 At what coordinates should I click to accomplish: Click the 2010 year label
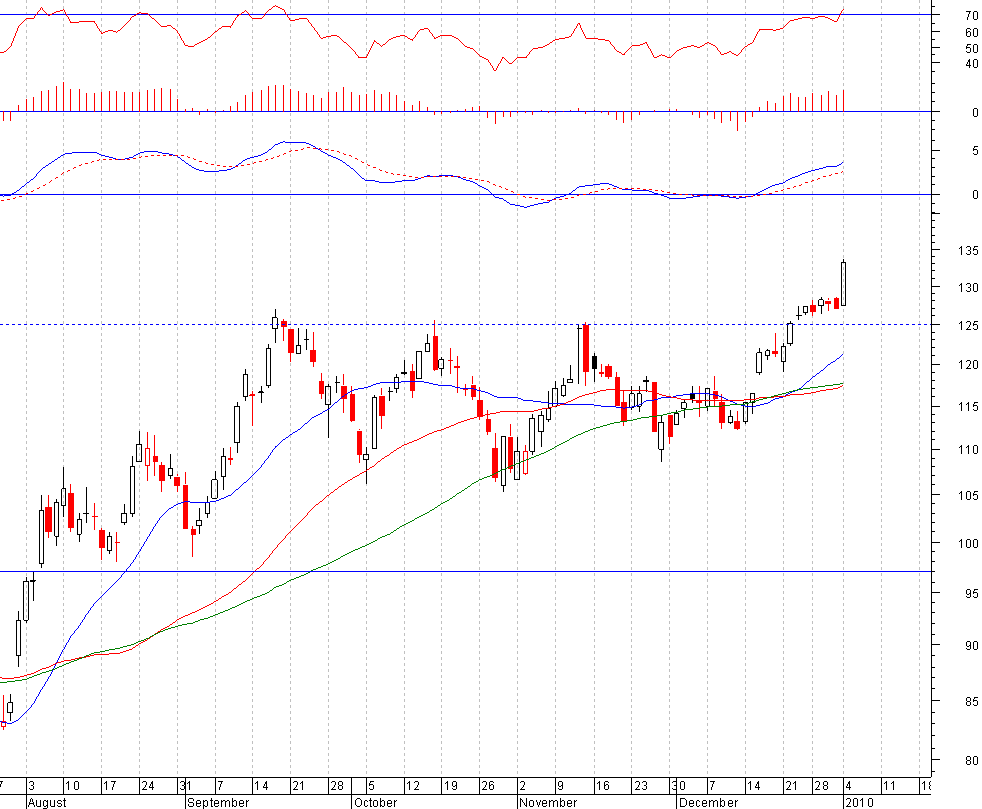coord(859,802)
